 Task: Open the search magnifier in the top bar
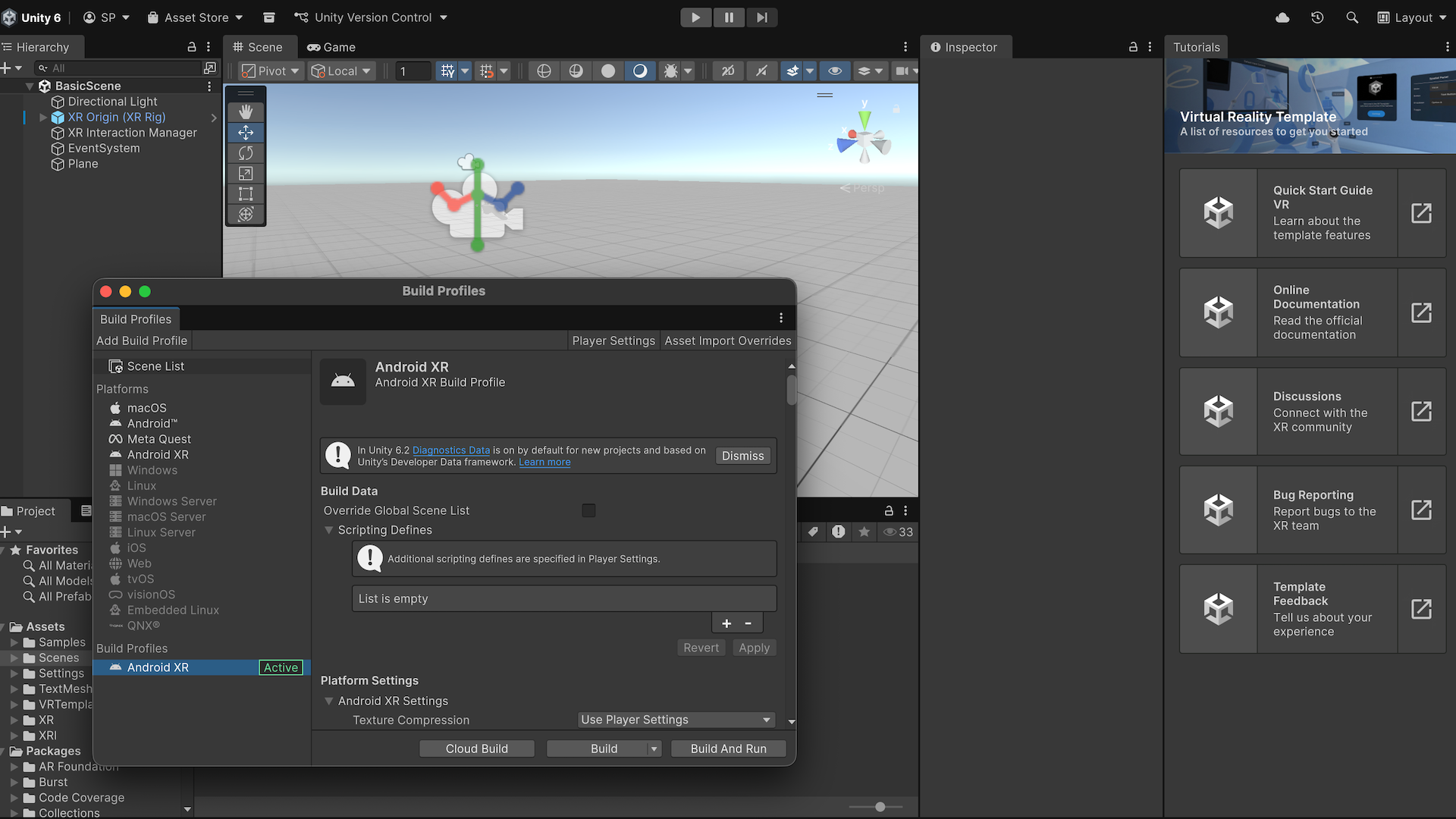[x=1352, y=17]
